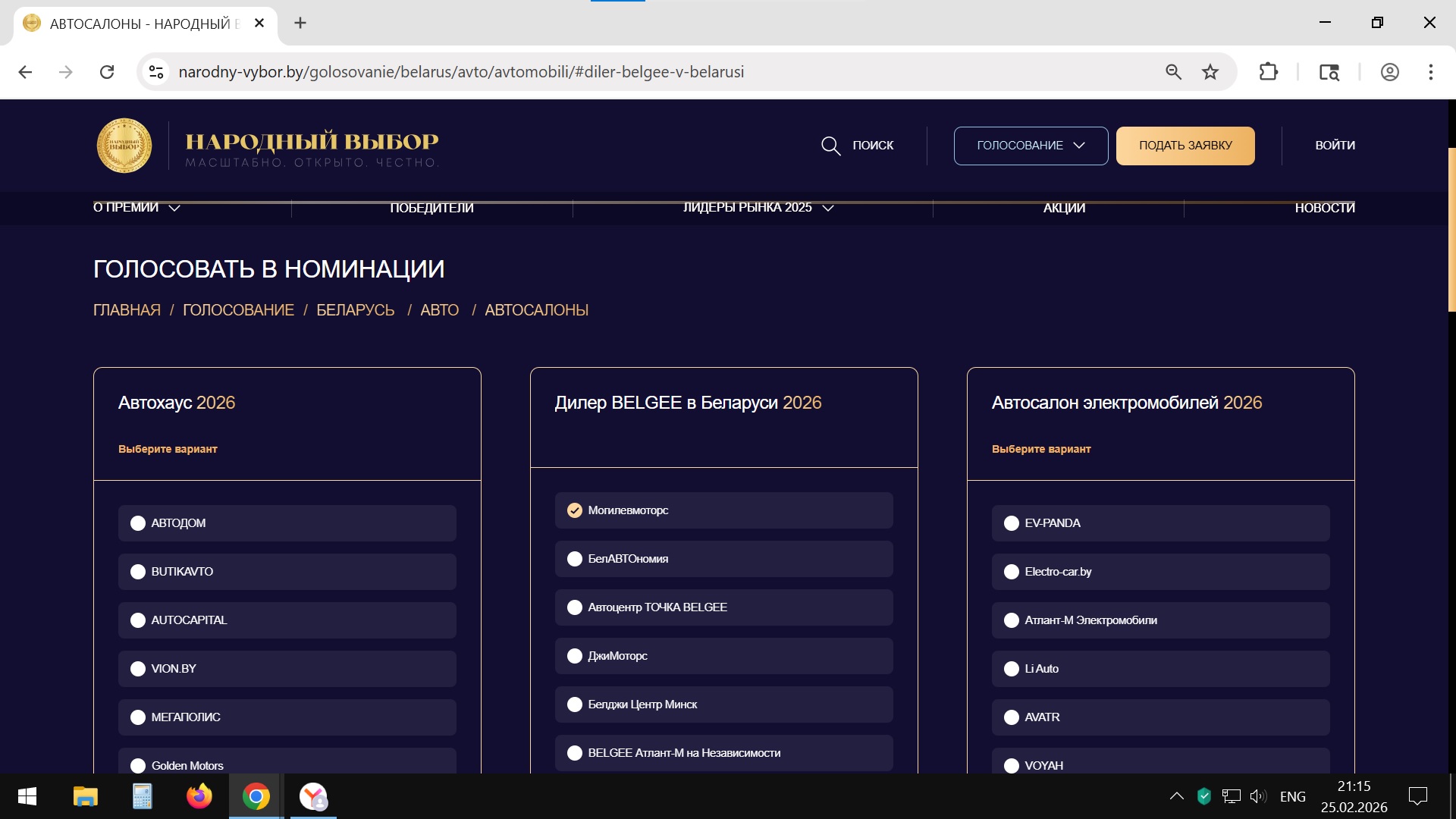Click the page vertical scrollbar thumb
Screen dimensions: 1456x819
1451,227
